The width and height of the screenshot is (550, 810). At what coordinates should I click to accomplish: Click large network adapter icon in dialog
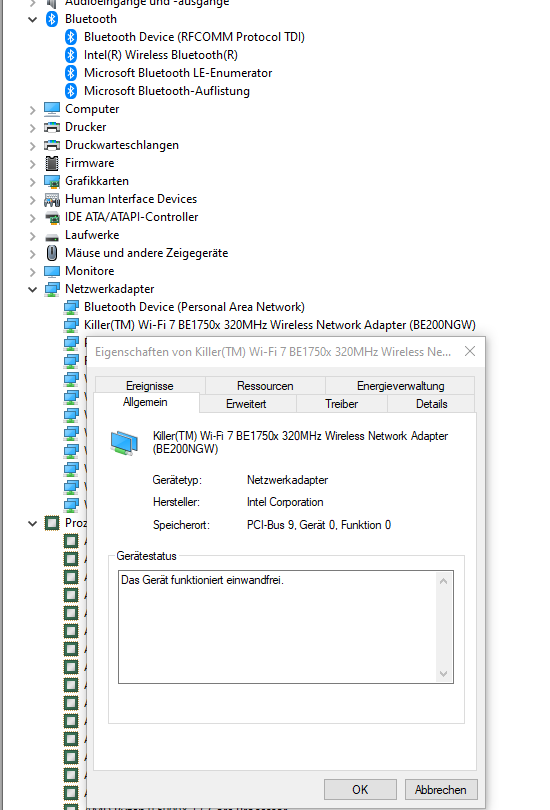(124, 443)
